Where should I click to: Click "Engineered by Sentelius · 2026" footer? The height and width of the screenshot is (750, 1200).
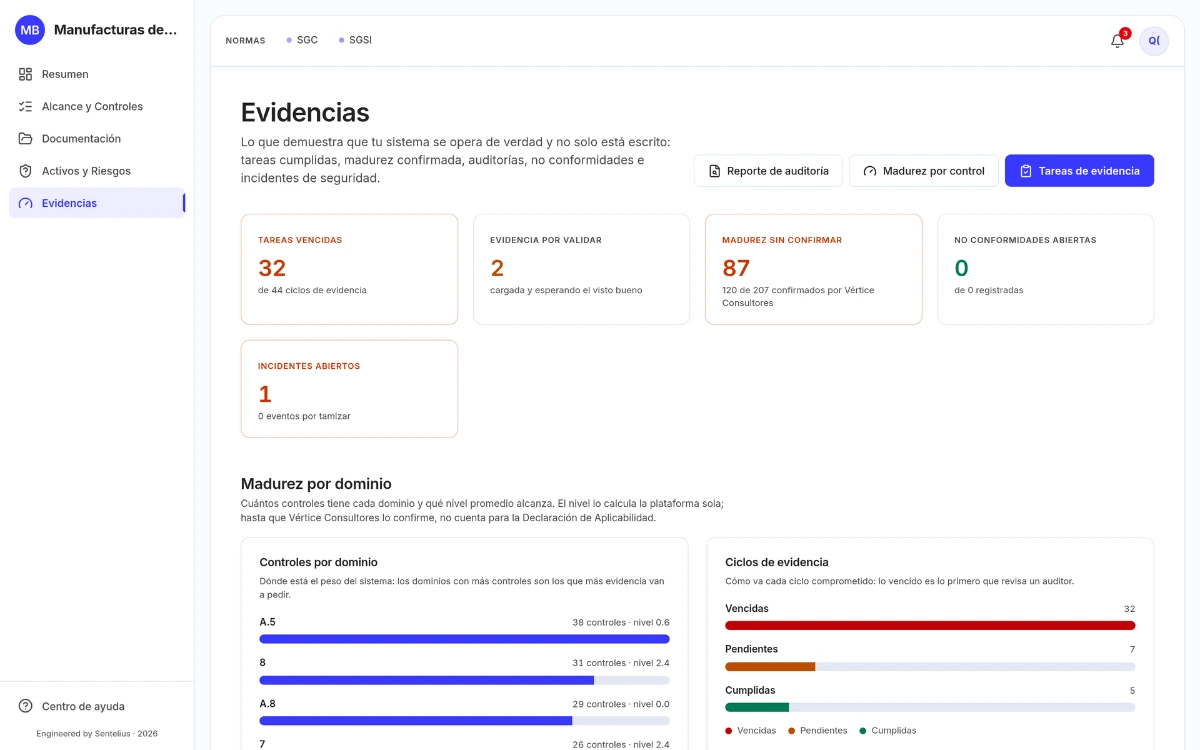coord(97,733)
